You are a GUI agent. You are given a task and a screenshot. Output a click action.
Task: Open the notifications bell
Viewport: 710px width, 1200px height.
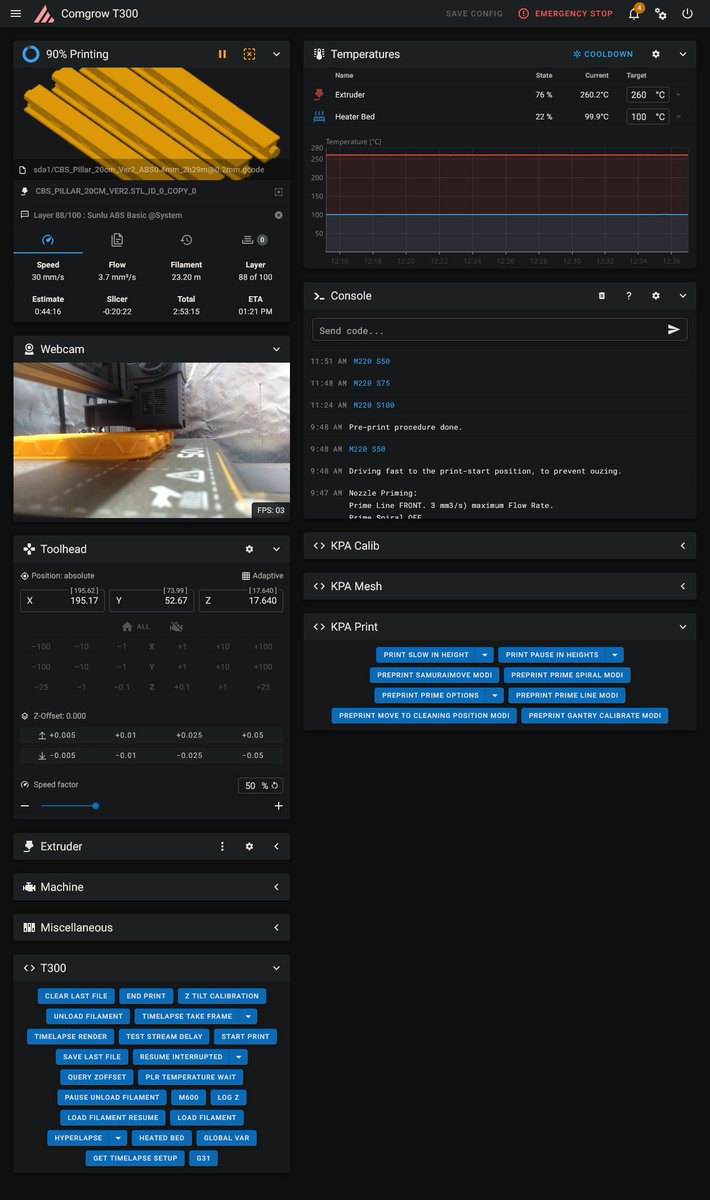(x=634, y=14)
